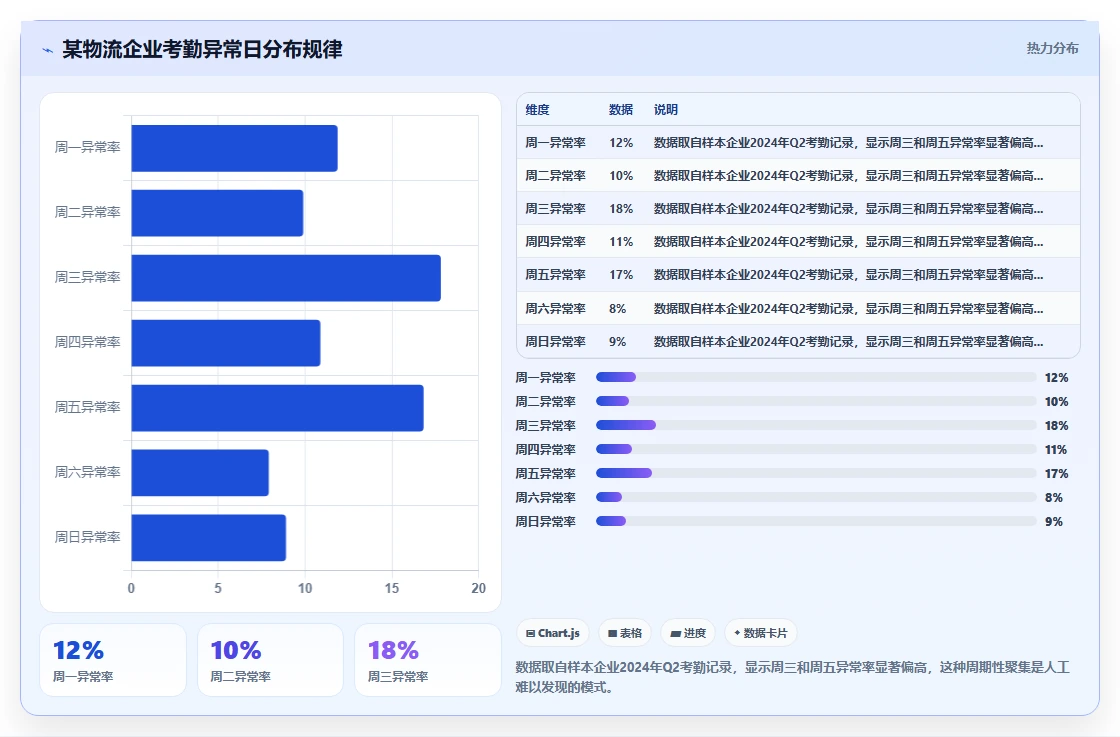Open the 10% 周二异常率 stat card
The height and width of the screenshot is (737, 1120).
[x=271, y=660]
